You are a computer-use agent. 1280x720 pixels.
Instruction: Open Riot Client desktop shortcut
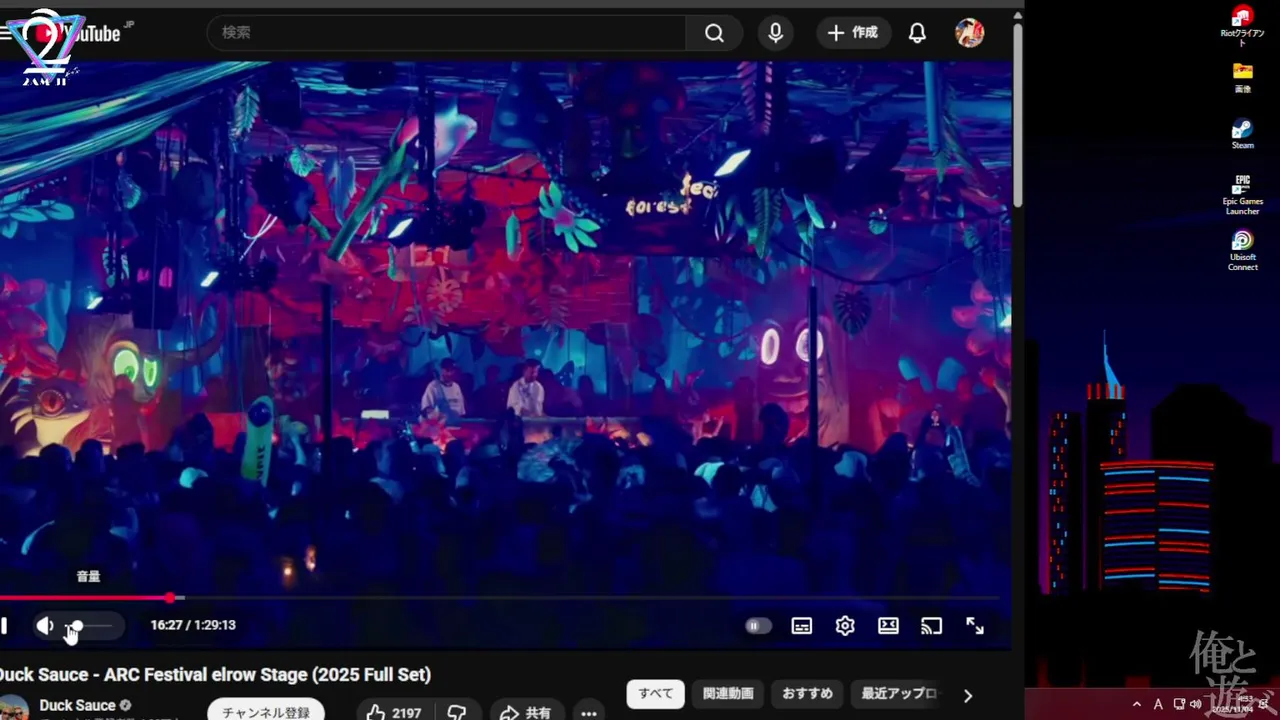tap(1242, 26)
